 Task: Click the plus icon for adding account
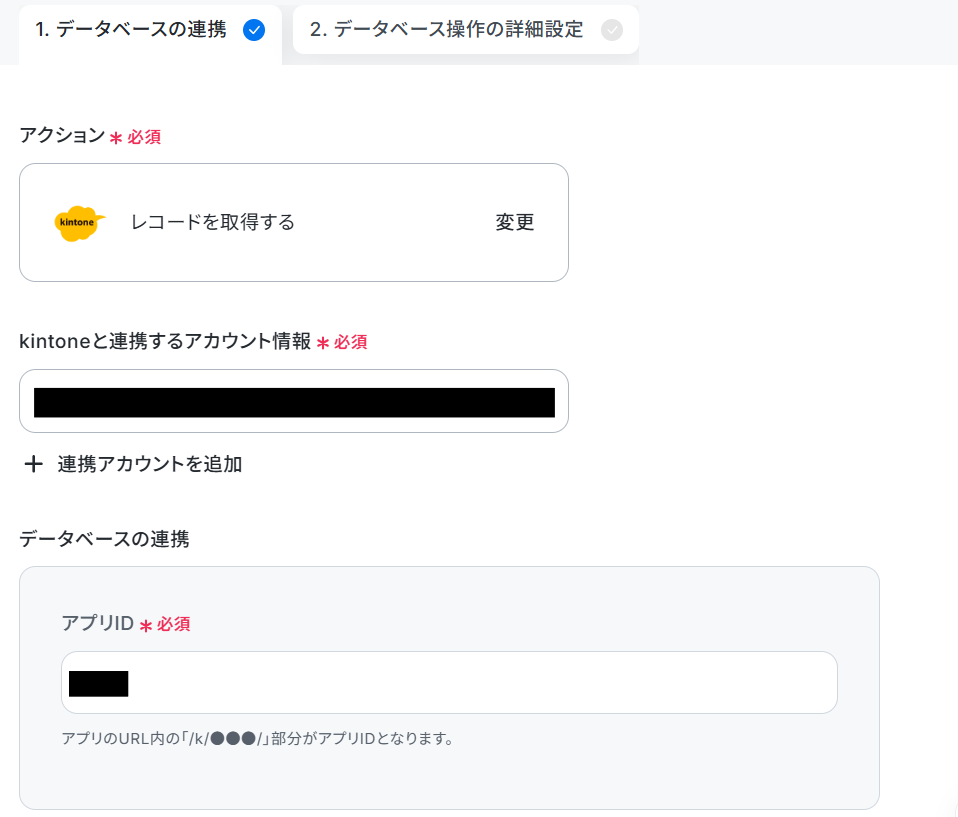[x=34, y=464]
